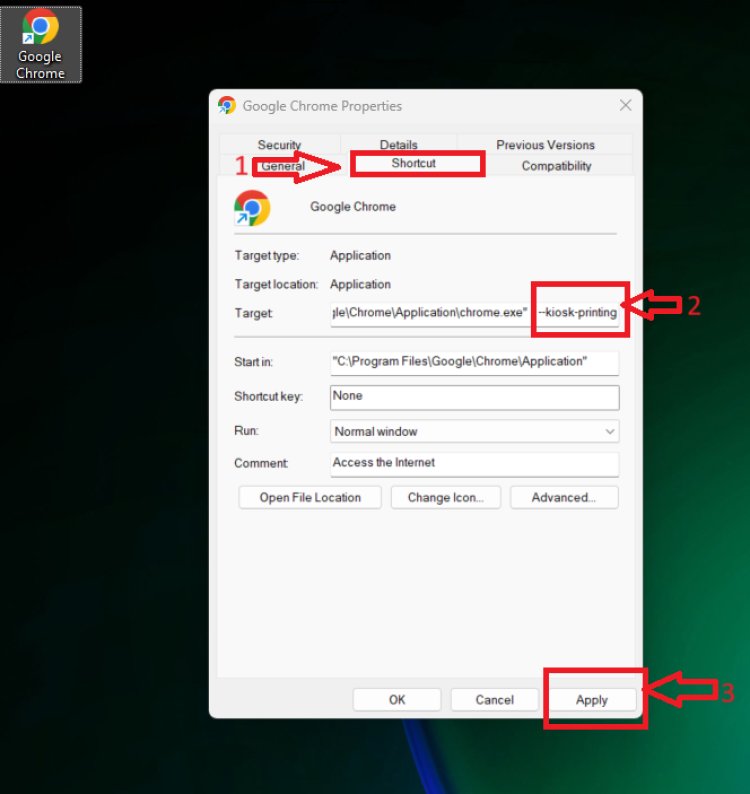Image resolution: width=750 pixels, height=794 pixels.
Task: Click the Start in text field
Action: click(x=475, y=362)
